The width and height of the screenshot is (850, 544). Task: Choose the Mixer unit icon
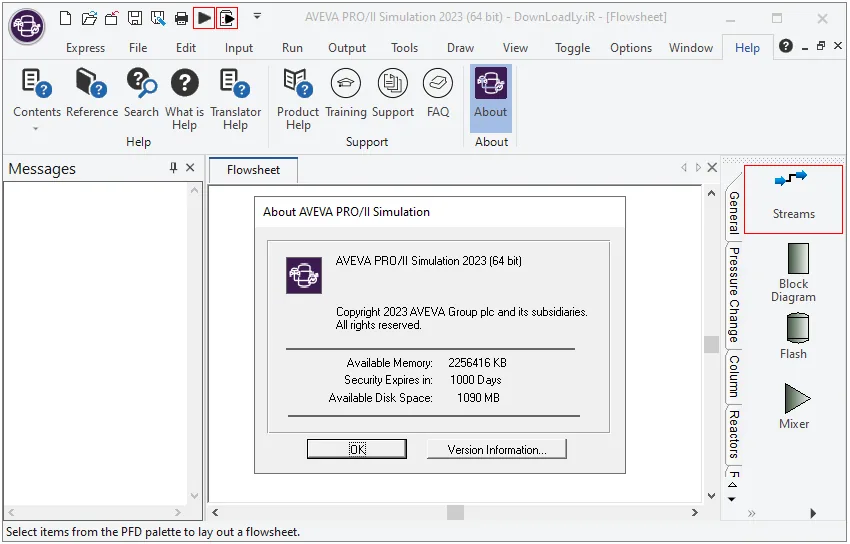tap(794, 406)
